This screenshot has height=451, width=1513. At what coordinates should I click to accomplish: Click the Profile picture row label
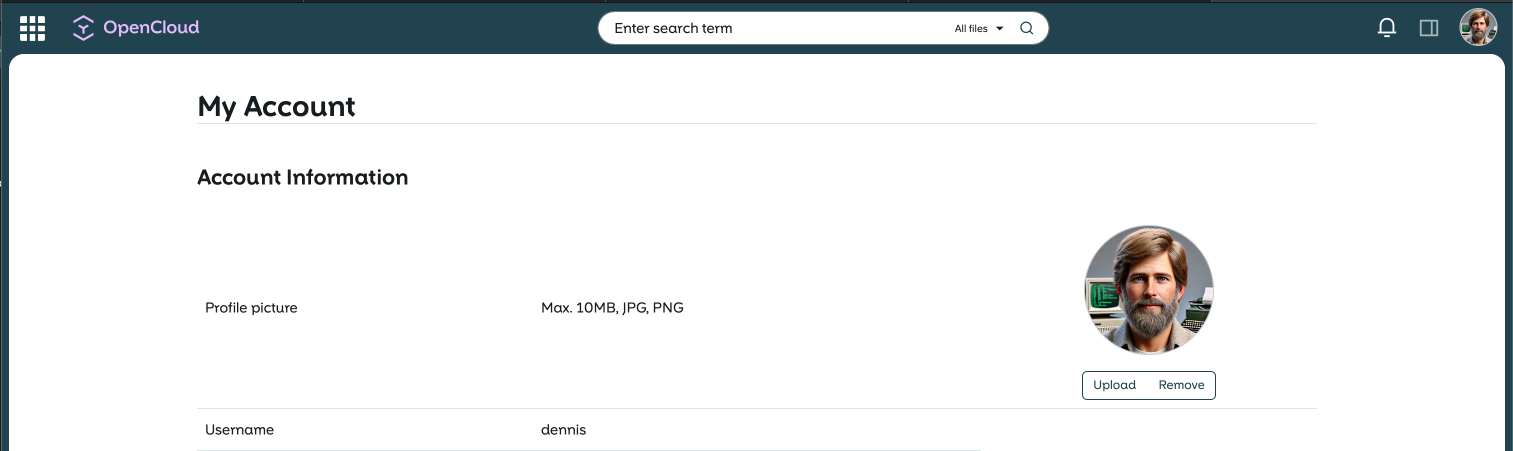(x=251, y=308)
